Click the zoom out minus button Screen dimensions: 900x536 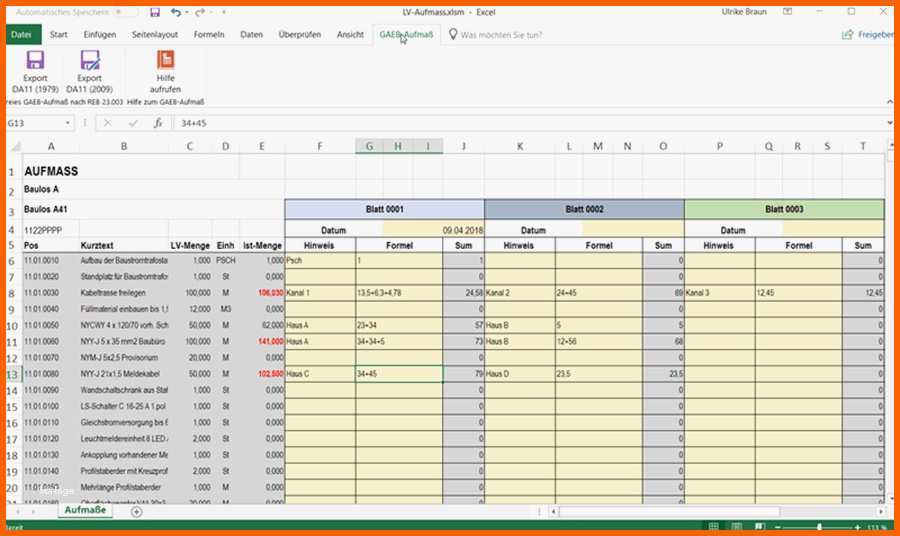pyautogui.click(x=778, y=527)
